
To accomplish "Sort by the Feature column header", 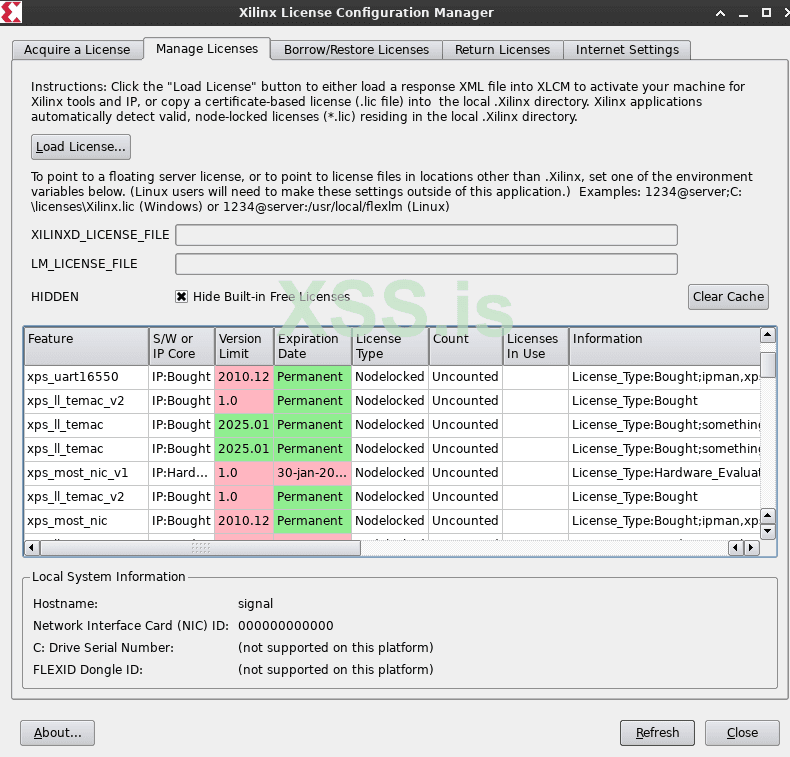I will [x=86, y=347].
